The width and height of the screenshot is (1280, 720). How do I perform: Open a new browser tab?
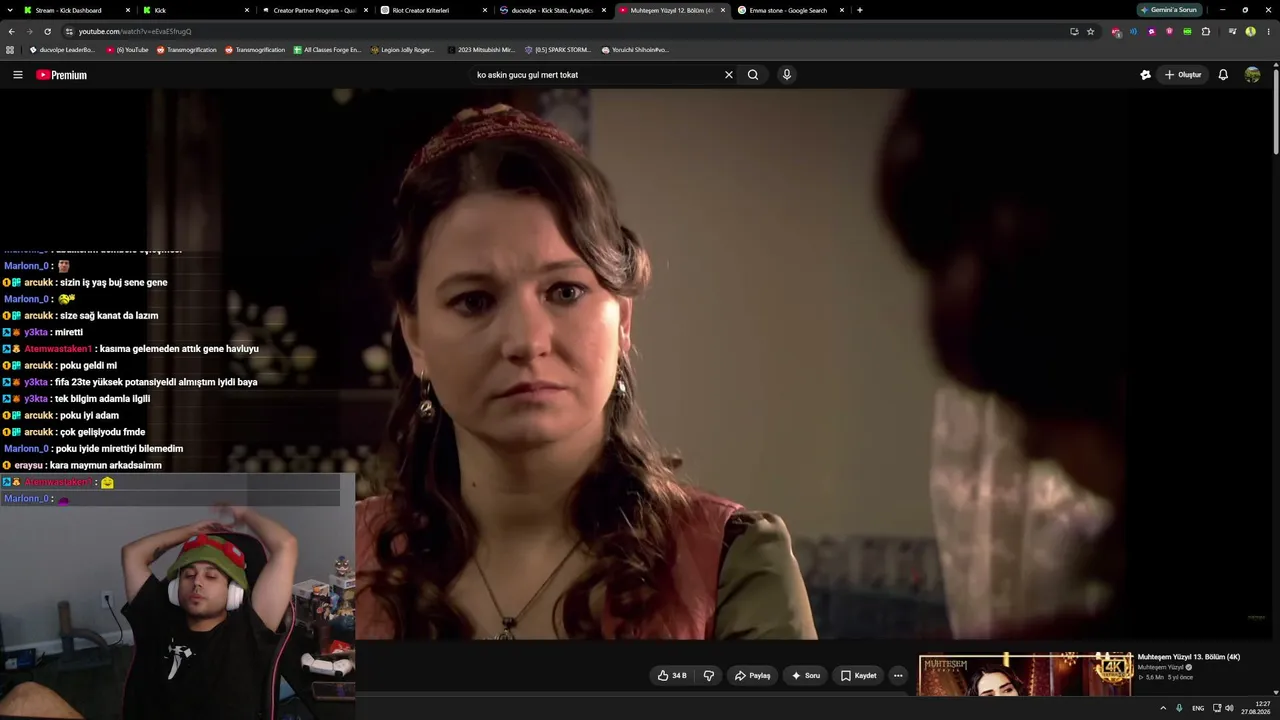[x=860, y=10]
